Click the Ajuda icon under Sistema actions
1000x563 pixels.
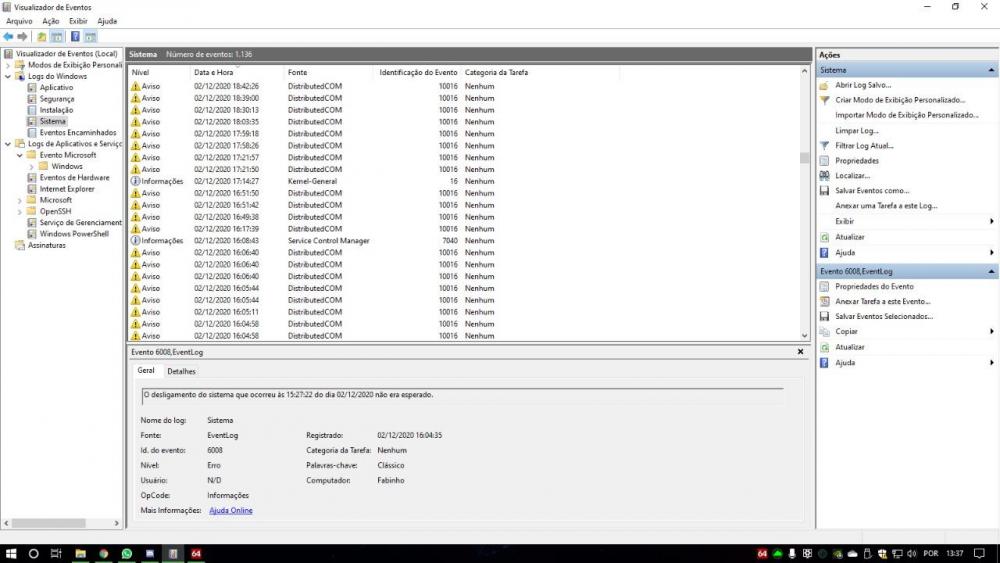pyautogui.click(x=824, y=252)
